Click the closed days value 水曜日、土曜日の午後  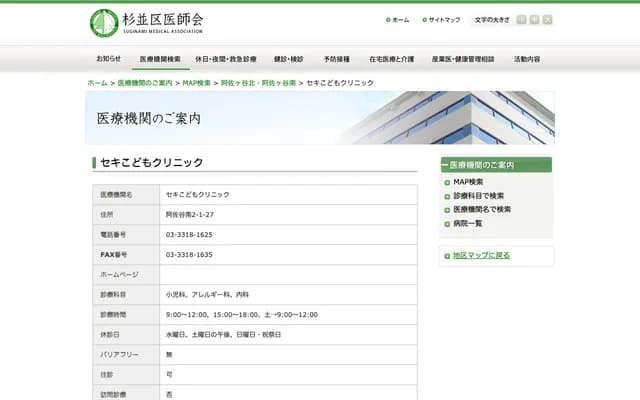coord(223,335)
